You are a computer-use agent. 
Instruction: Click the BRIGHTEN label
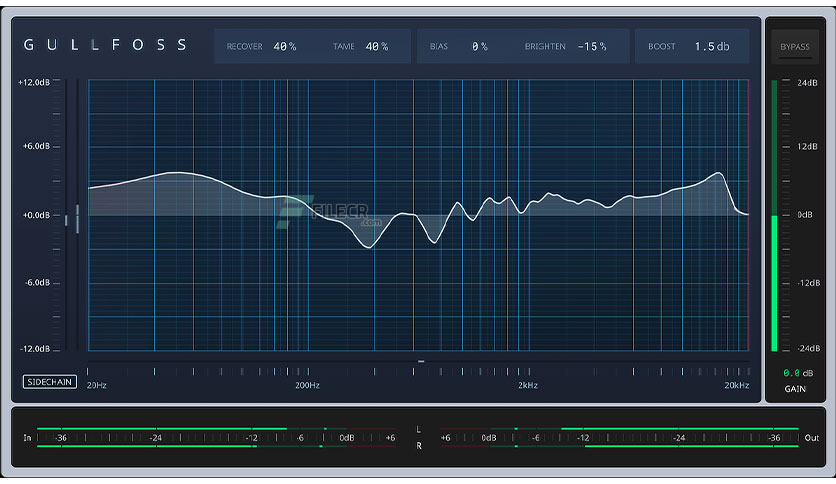545,47
